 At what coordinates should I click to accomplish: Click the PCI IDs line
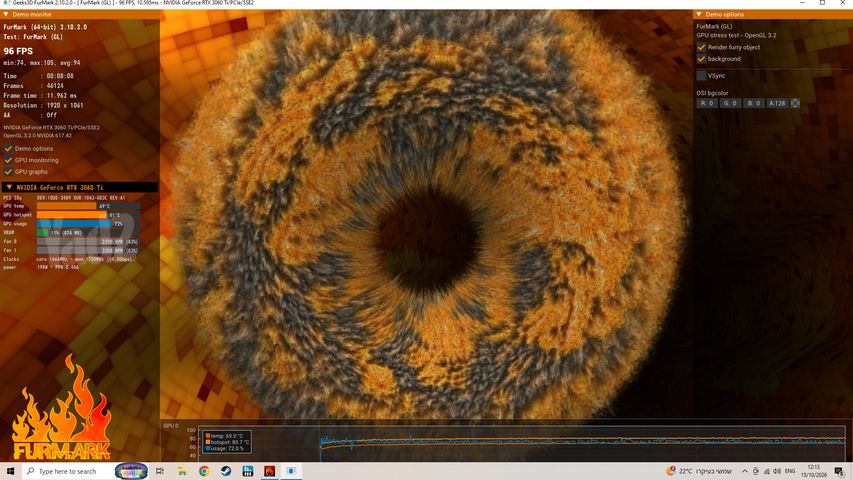pos(64,198)
